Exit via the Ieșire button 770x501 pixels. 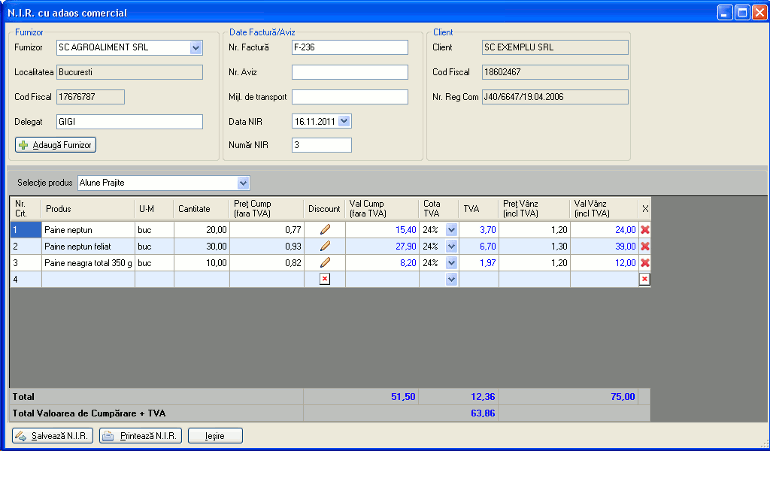tap(215, 436)
